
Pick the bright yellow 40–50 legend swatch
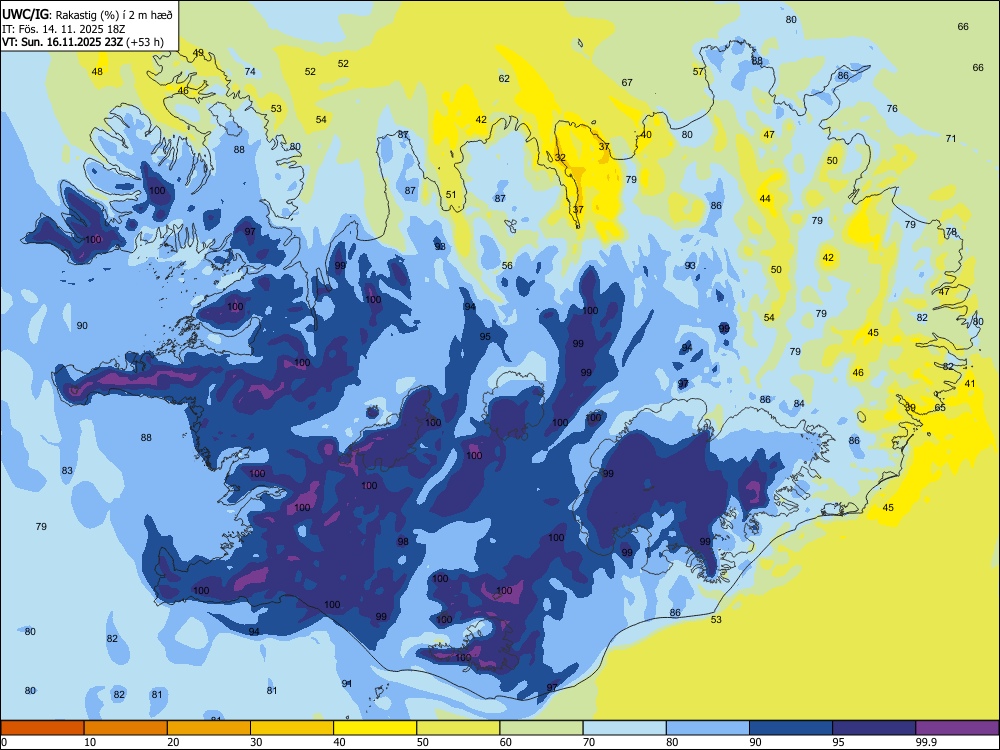coord(375,728)
